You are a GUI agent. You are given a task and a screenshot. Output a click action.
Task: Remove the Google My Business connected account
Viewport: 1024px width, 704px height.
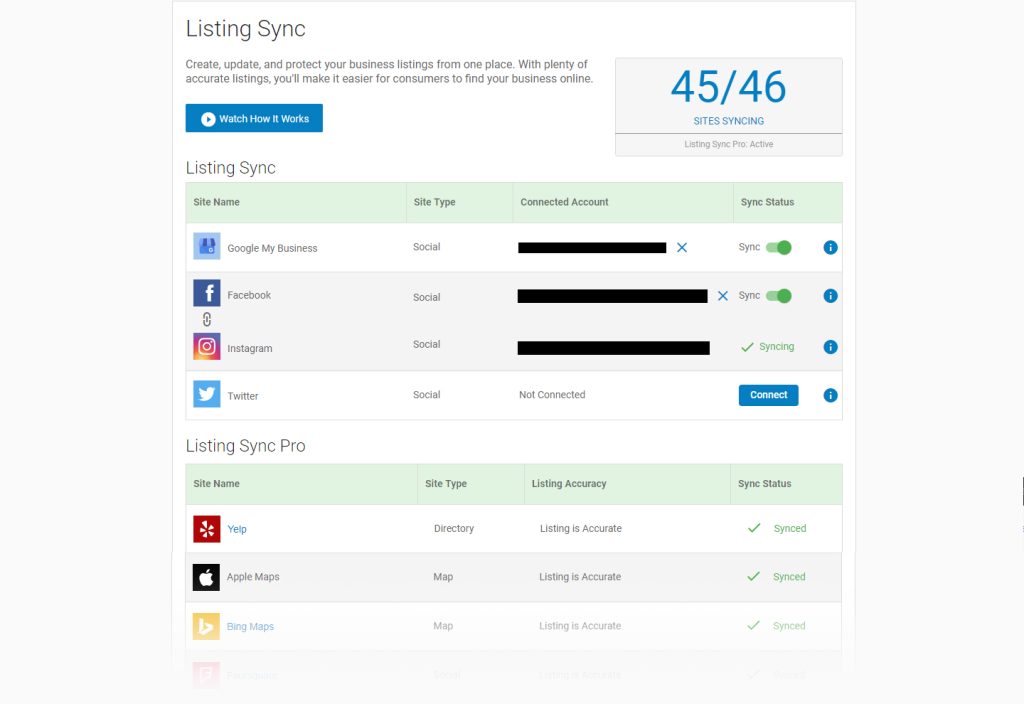pyautogui.click(x=682, y=248)
